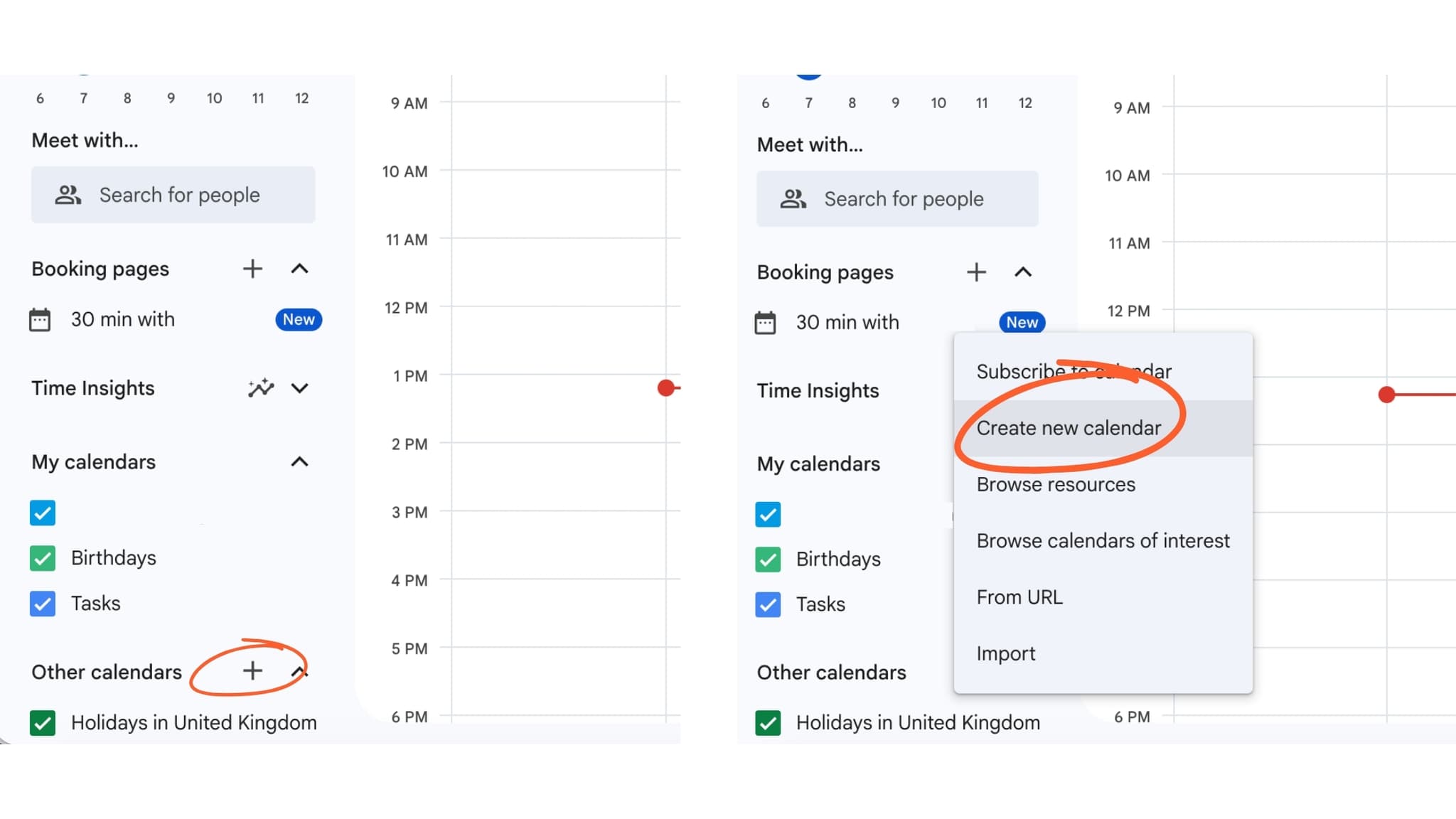Screen dimensions: 1456x819
Task: Choose Import from the menu
Action: 1103,653
